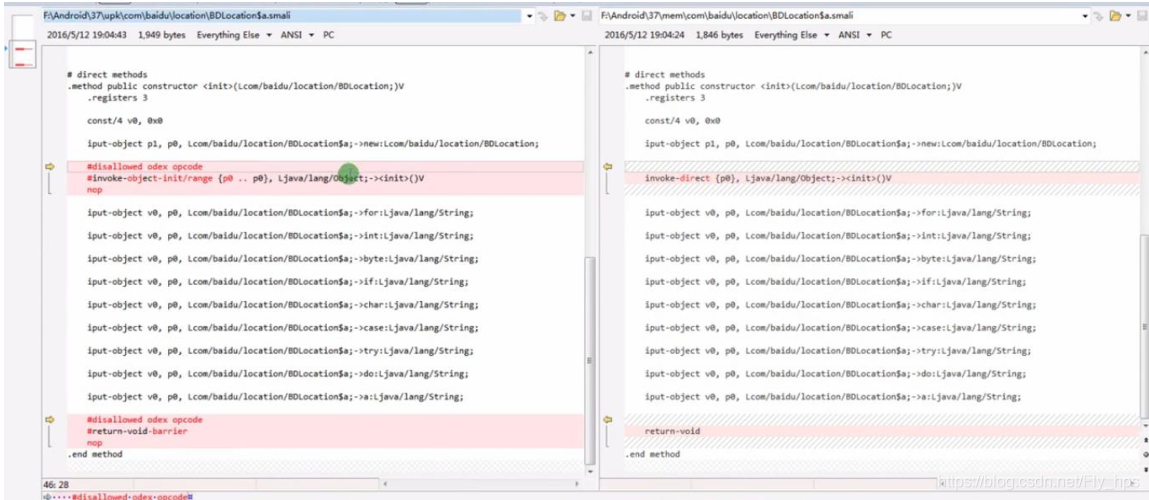Click the left pane file path field

click(x=282, y=15)
